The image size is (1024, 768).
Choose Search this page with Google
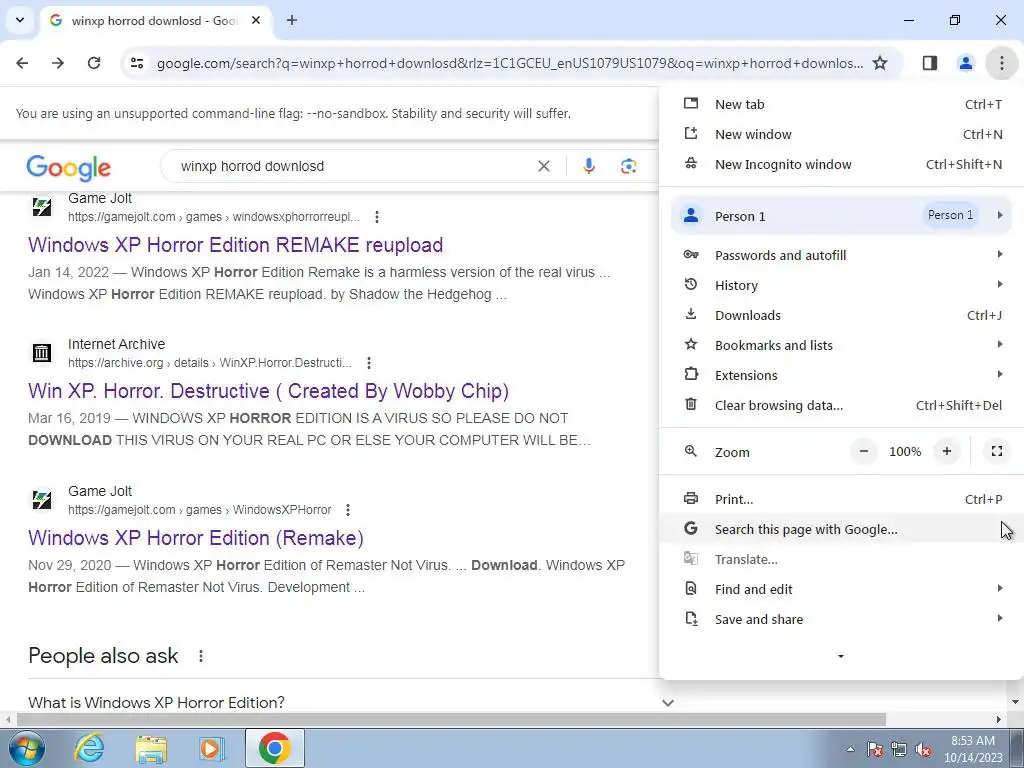841,530
